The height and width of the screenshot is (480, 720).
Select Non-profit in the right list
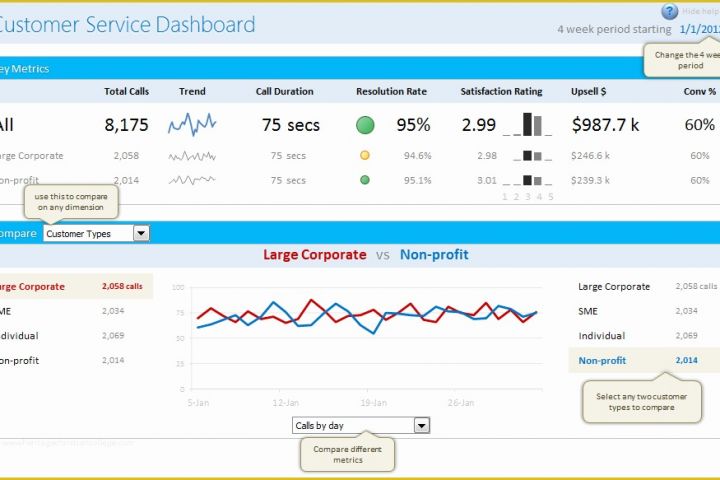(644, 361)
